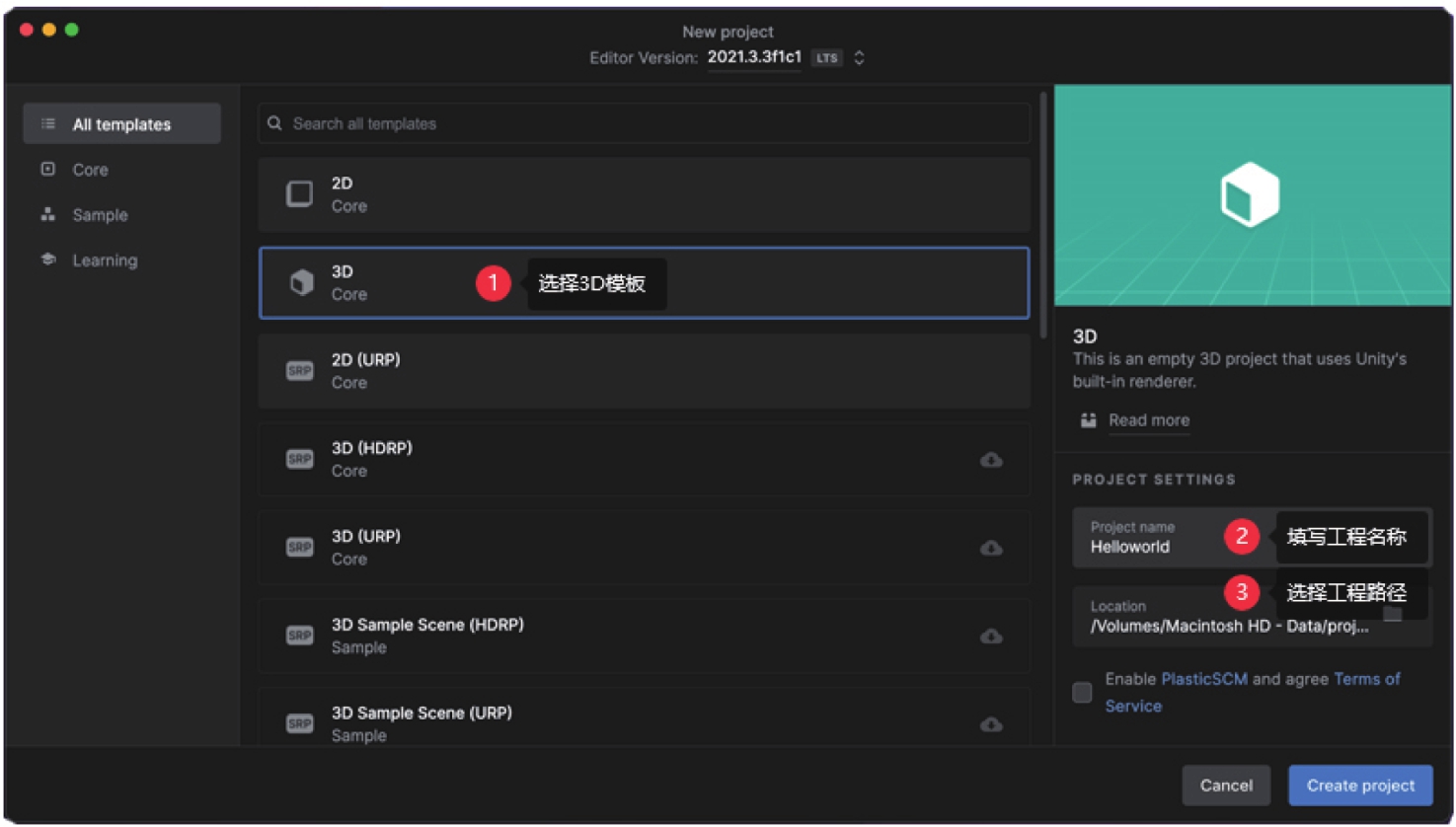Download the 3D (URP) template via cloud icon
The image size is (1456, 827).
pyautogui.click(x=991, y=548)
